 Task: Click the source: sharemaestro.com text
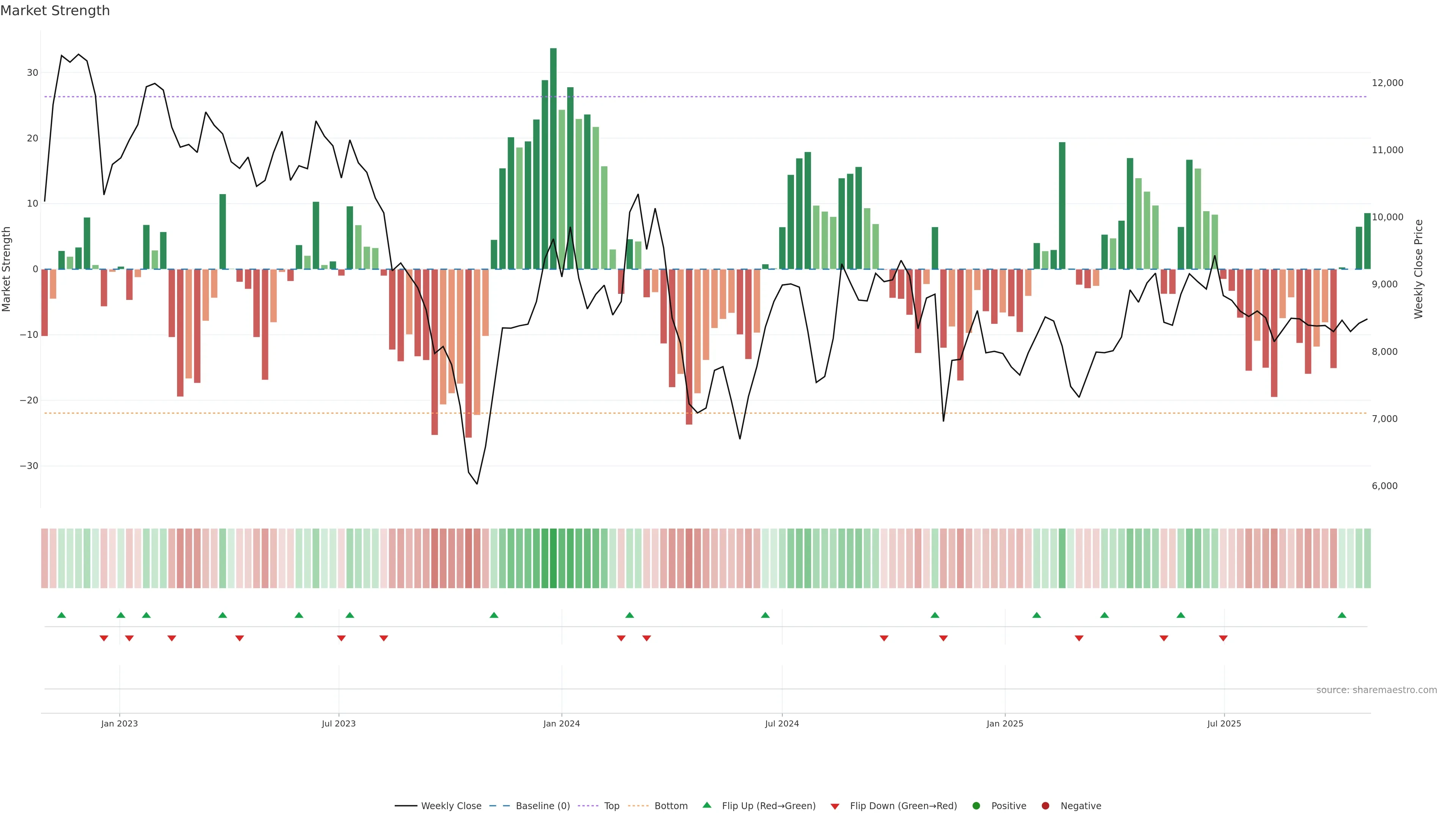[1376, 690]
